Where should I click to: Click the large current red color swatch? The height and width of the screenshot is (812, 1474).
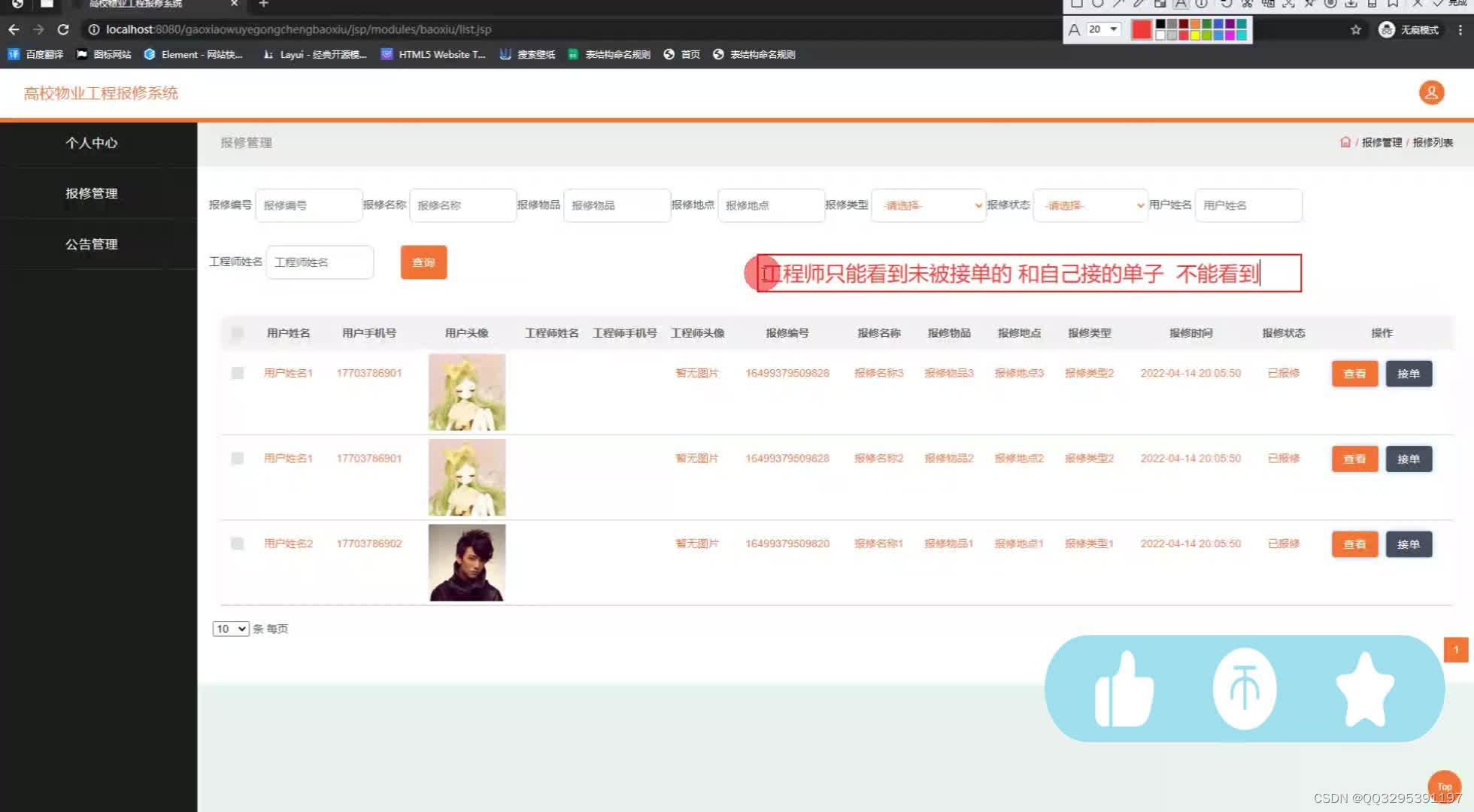[x=1141, y=29]
